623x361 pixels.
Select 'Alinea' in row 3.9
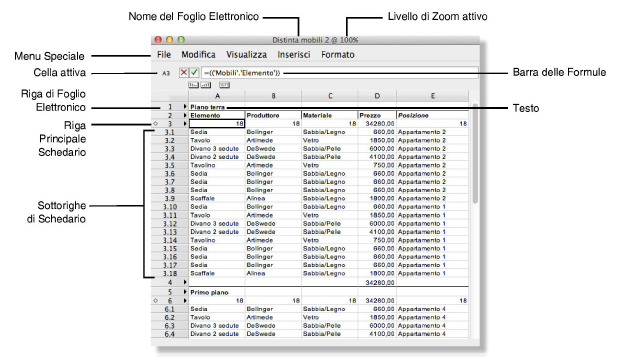(x=273, y=199)
